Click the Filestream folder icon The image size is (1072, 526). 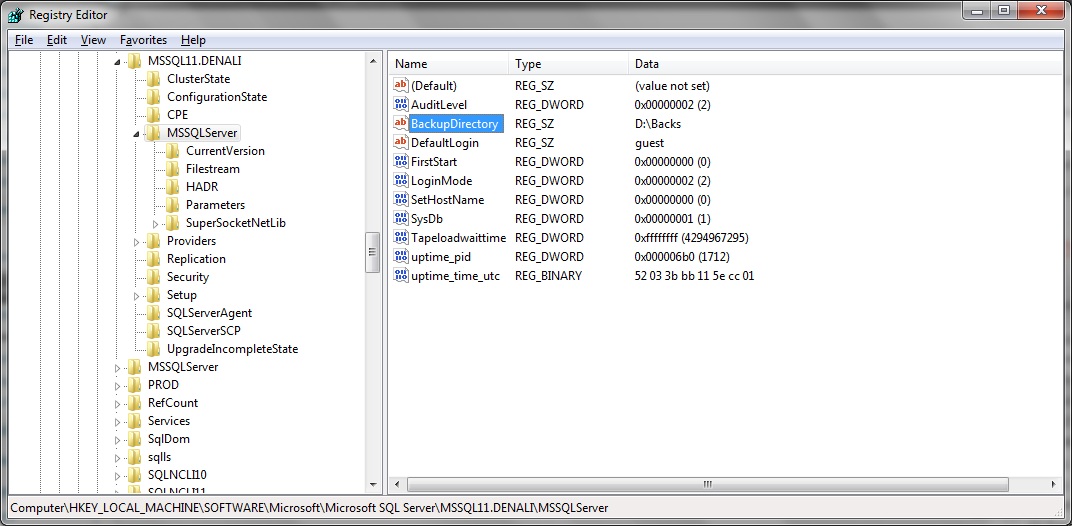172,169
